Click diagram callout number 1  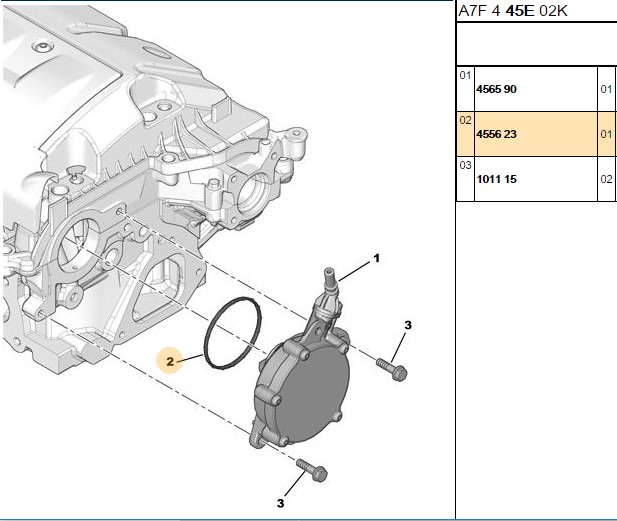[x=377, y=259]
